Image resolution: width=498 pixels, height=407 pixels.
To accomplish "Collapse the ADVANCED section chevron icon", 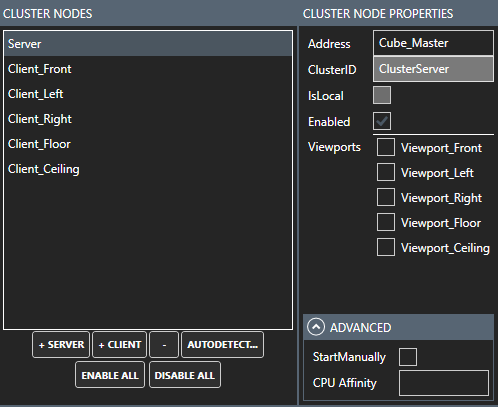I will click(x=316, y=327).
